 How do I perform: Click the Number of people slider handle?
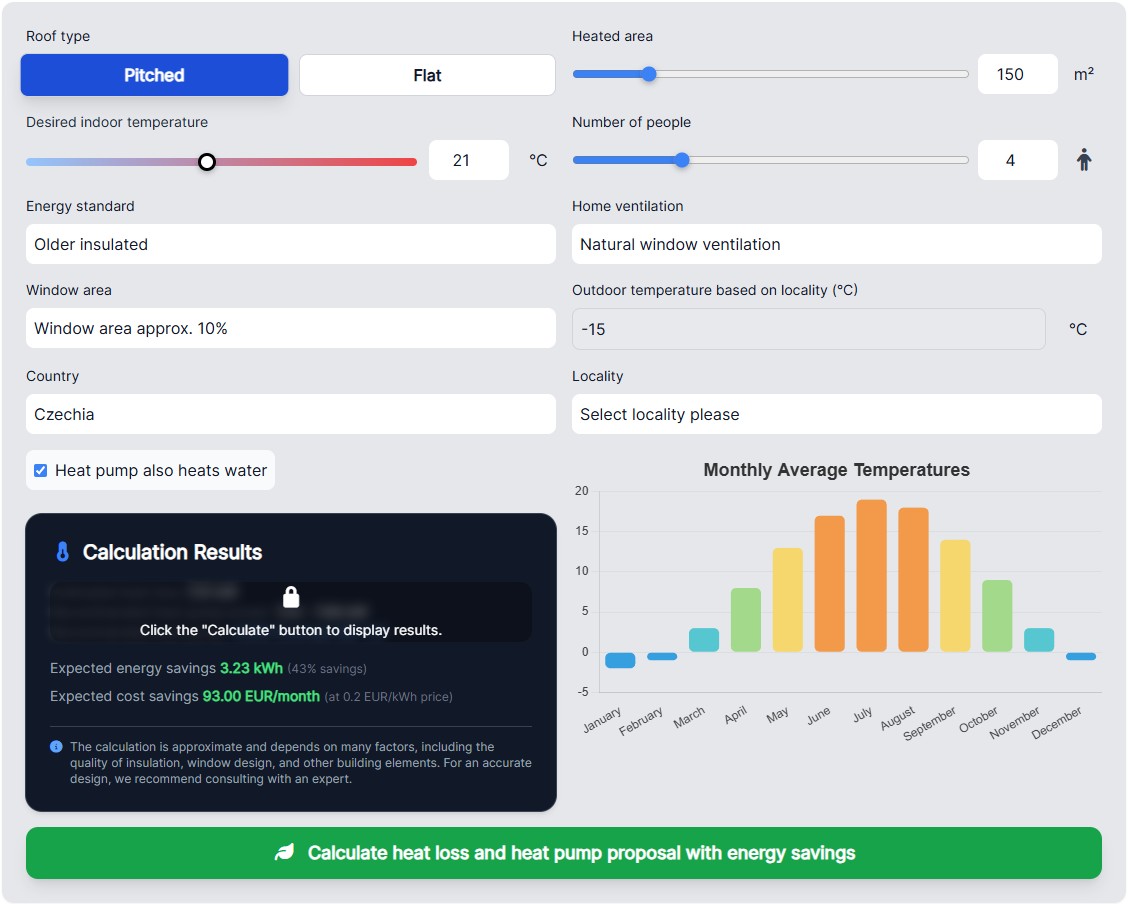pyautogui.click(x=682, y=160)
